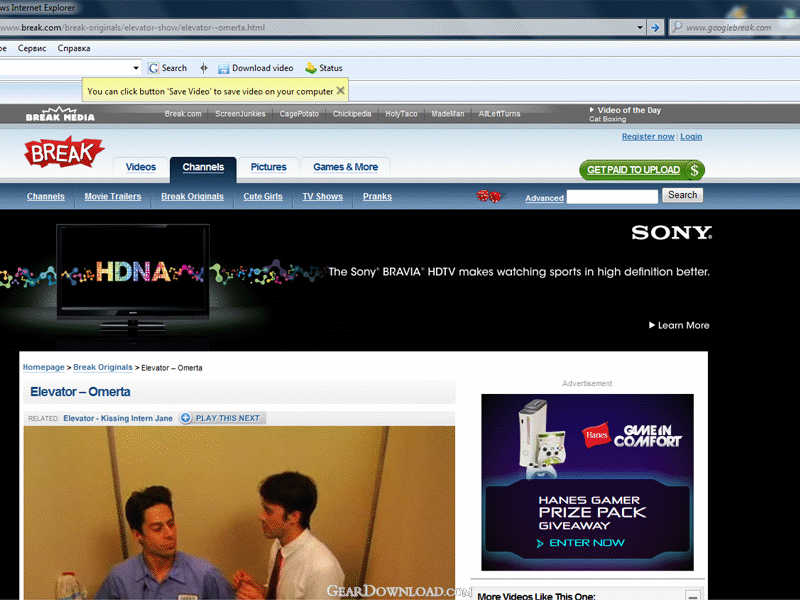Click the Sony Learn More link
The height and width of the screenshot is (600, 800).
click(x=679, y=326)
